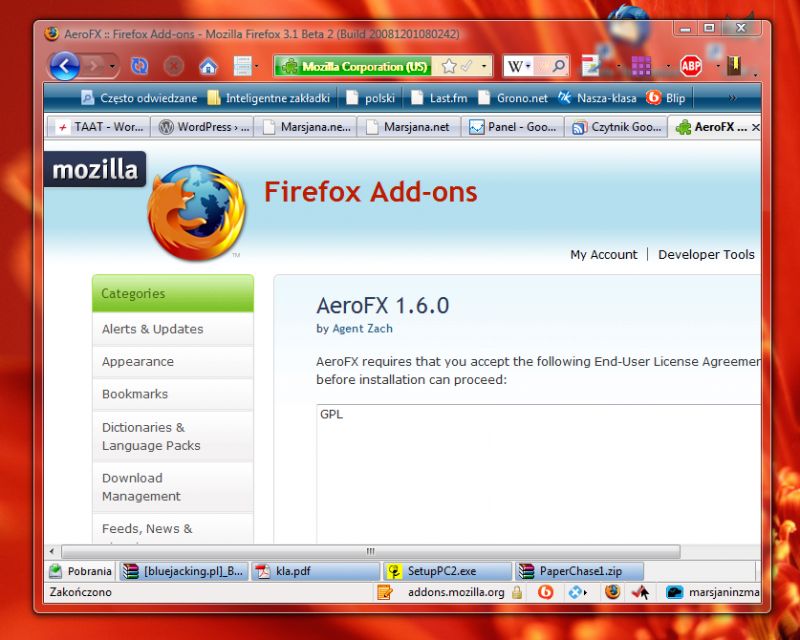The height and width of the screenshot is (640, 800).
Task: Select the Download Management category
Action: click(x=173, y=487)
